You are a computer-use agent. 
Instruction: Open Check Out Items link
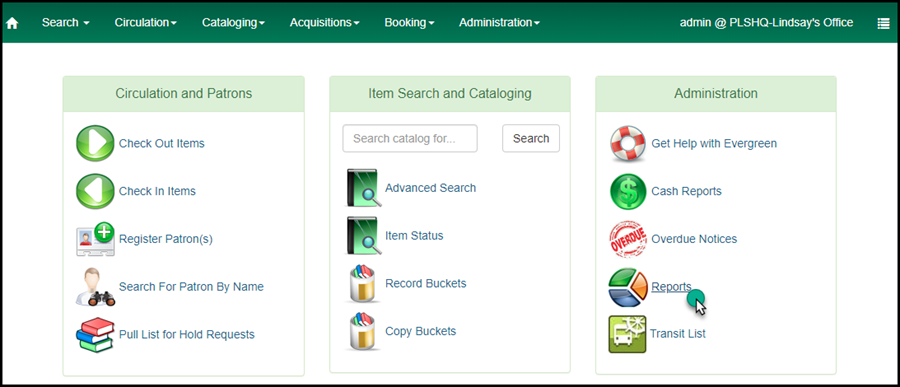[162, 144]
